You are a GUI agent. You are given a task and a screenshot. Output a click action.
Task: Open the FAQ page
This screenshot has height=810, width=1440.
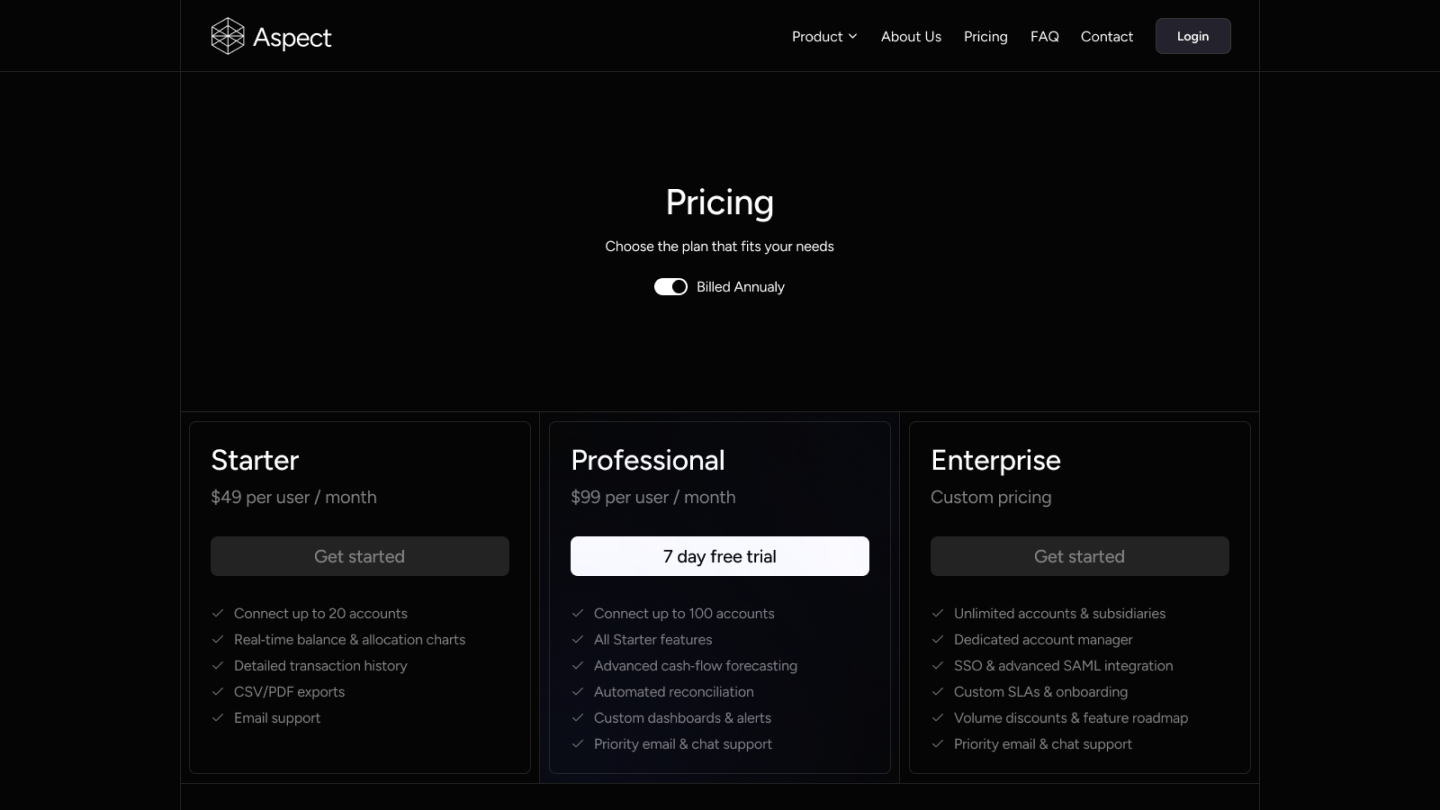pos(1044,37)
